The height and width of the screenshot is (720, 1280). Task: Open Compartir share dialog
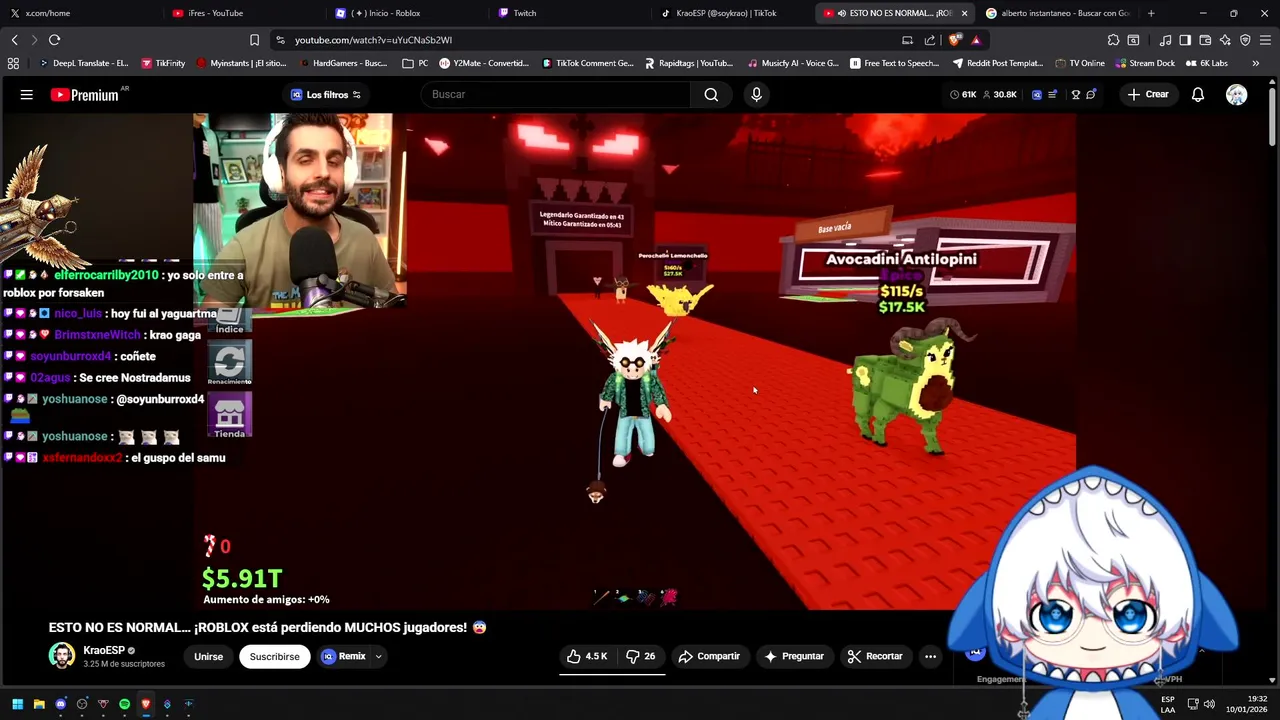(709, 656)
